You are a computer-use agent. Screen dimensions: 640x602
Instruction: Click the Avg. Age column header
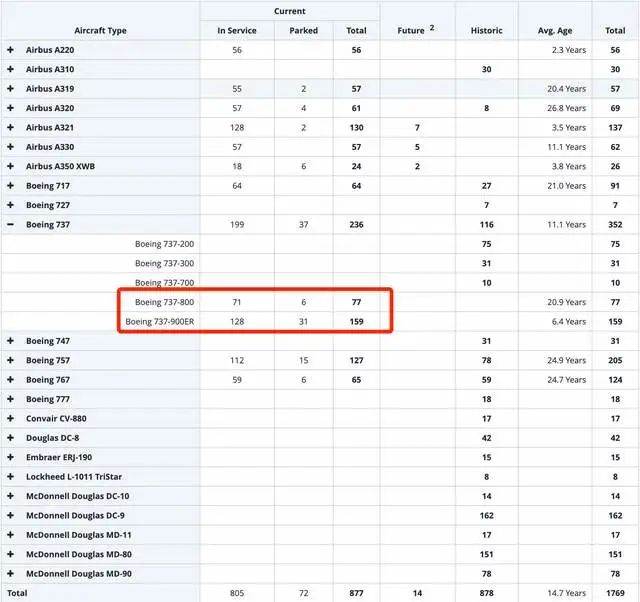[555, 31]
